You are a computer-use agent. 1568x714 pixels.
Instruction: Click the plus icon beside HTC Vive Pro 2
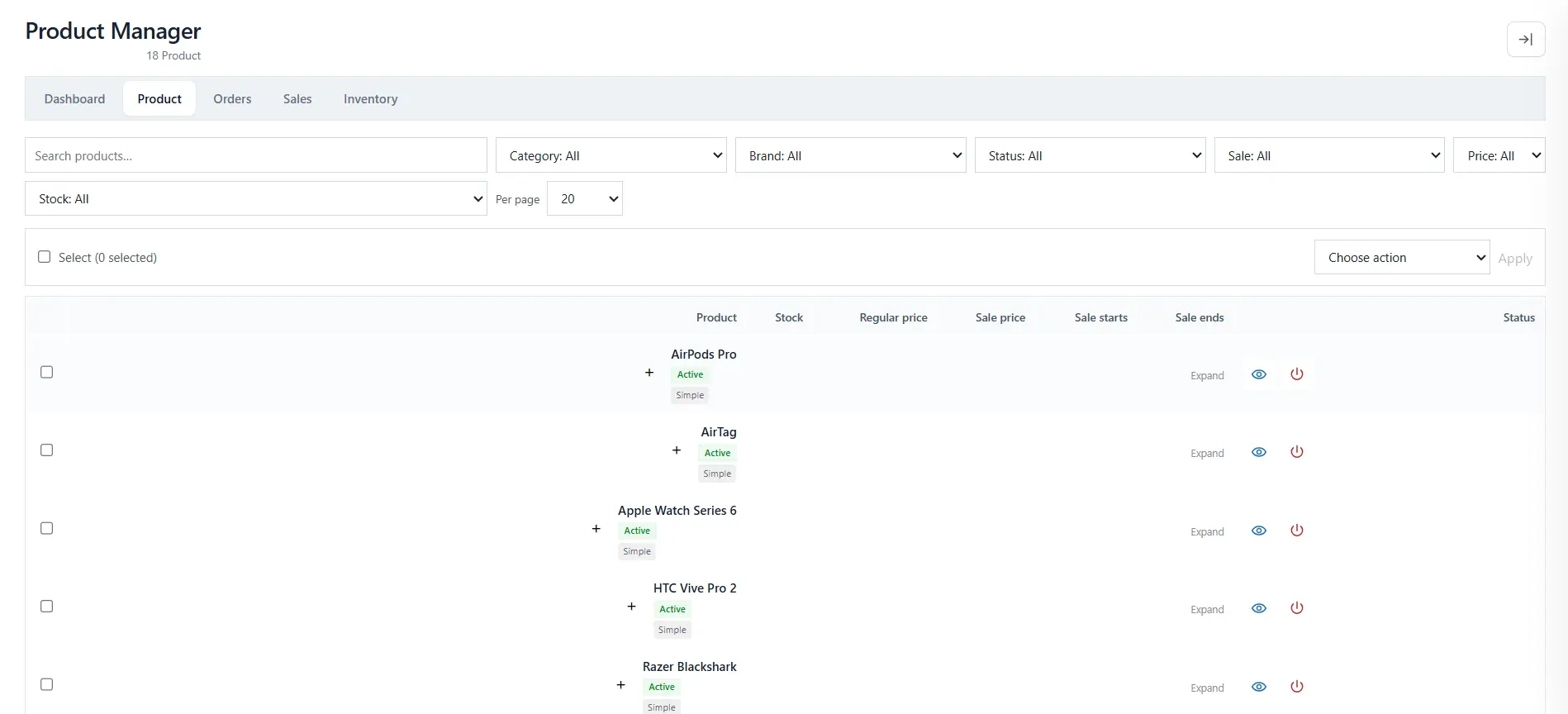[632, 607]
